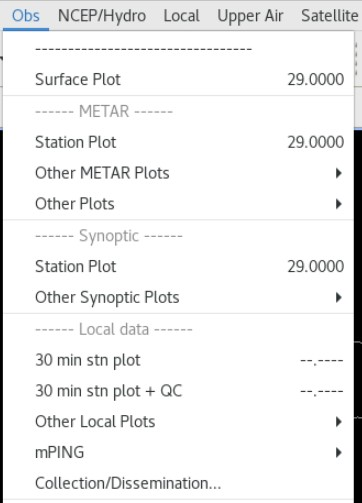Viewport: 362px width, 503px height.
Task: Select 30 min stn plot entry
Action: click(x=178, y=360)
